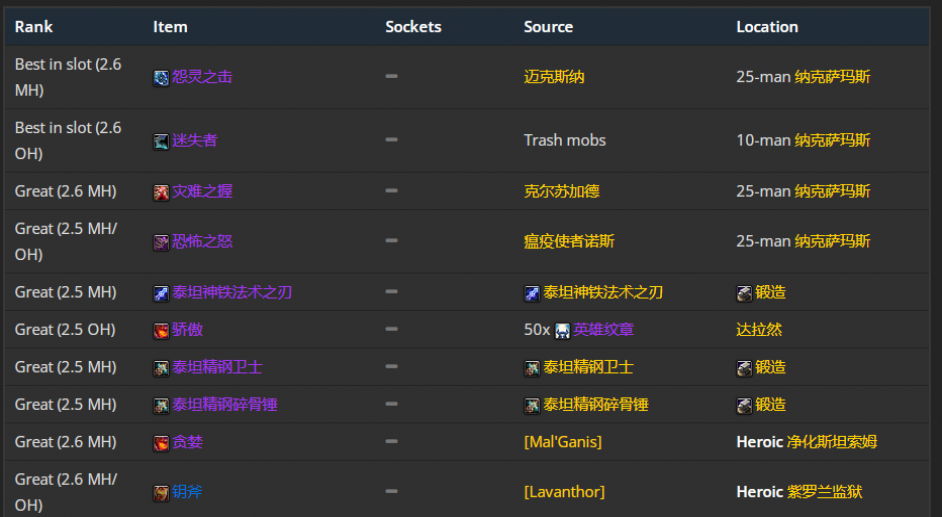
Task: Click the 贪婪 item icon
Action: tap(161, 443)
